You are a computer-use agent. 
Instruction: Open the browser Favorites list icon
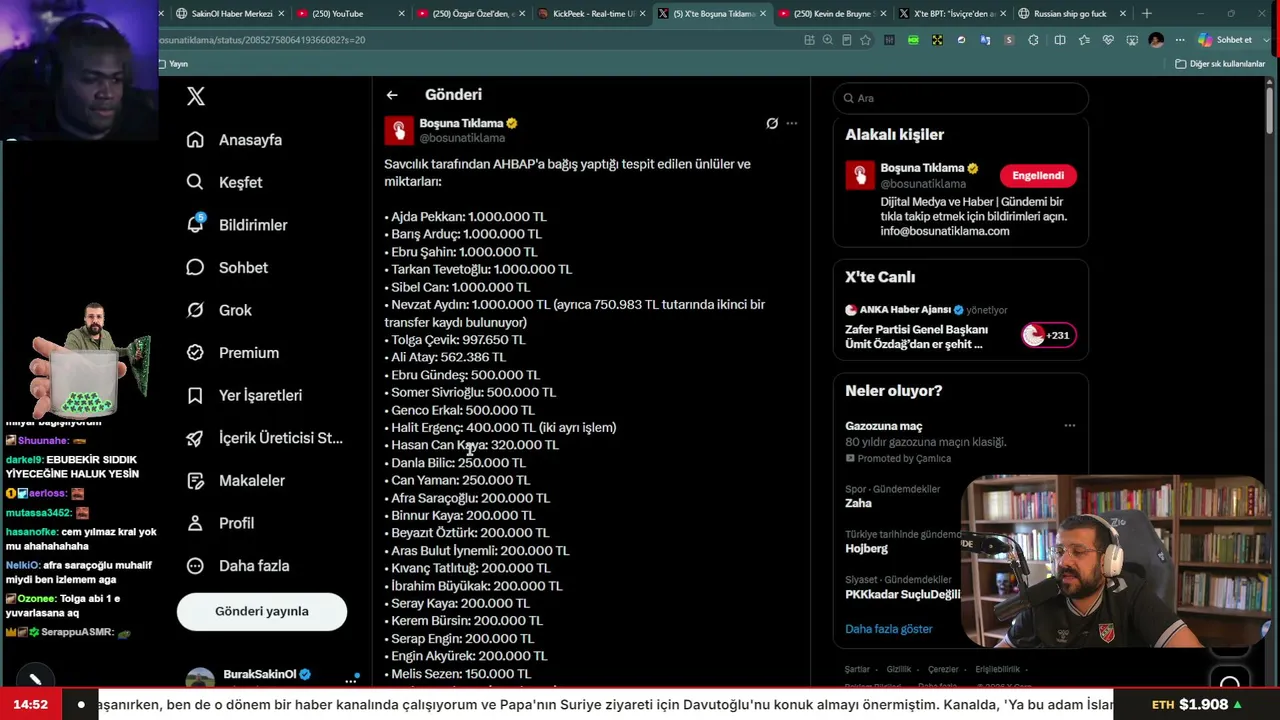coord(1085,40)
